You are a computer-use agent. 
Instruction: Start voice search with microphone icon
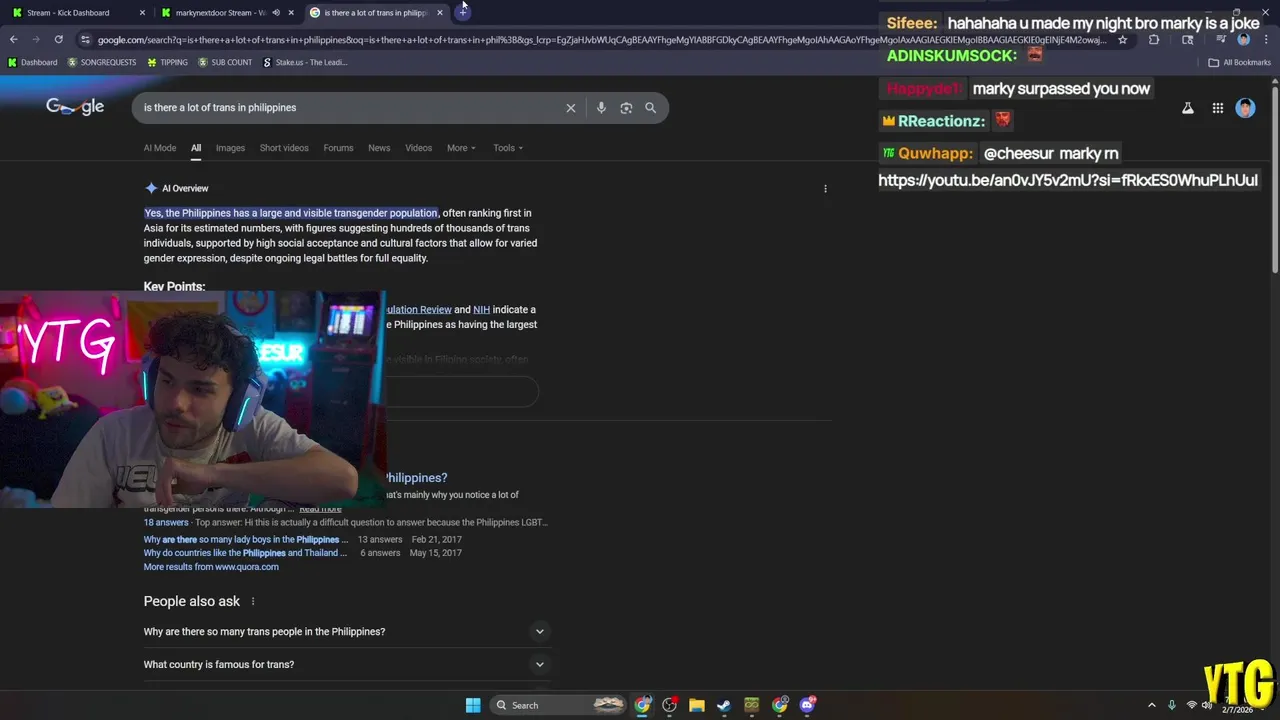tap(601, 108)
